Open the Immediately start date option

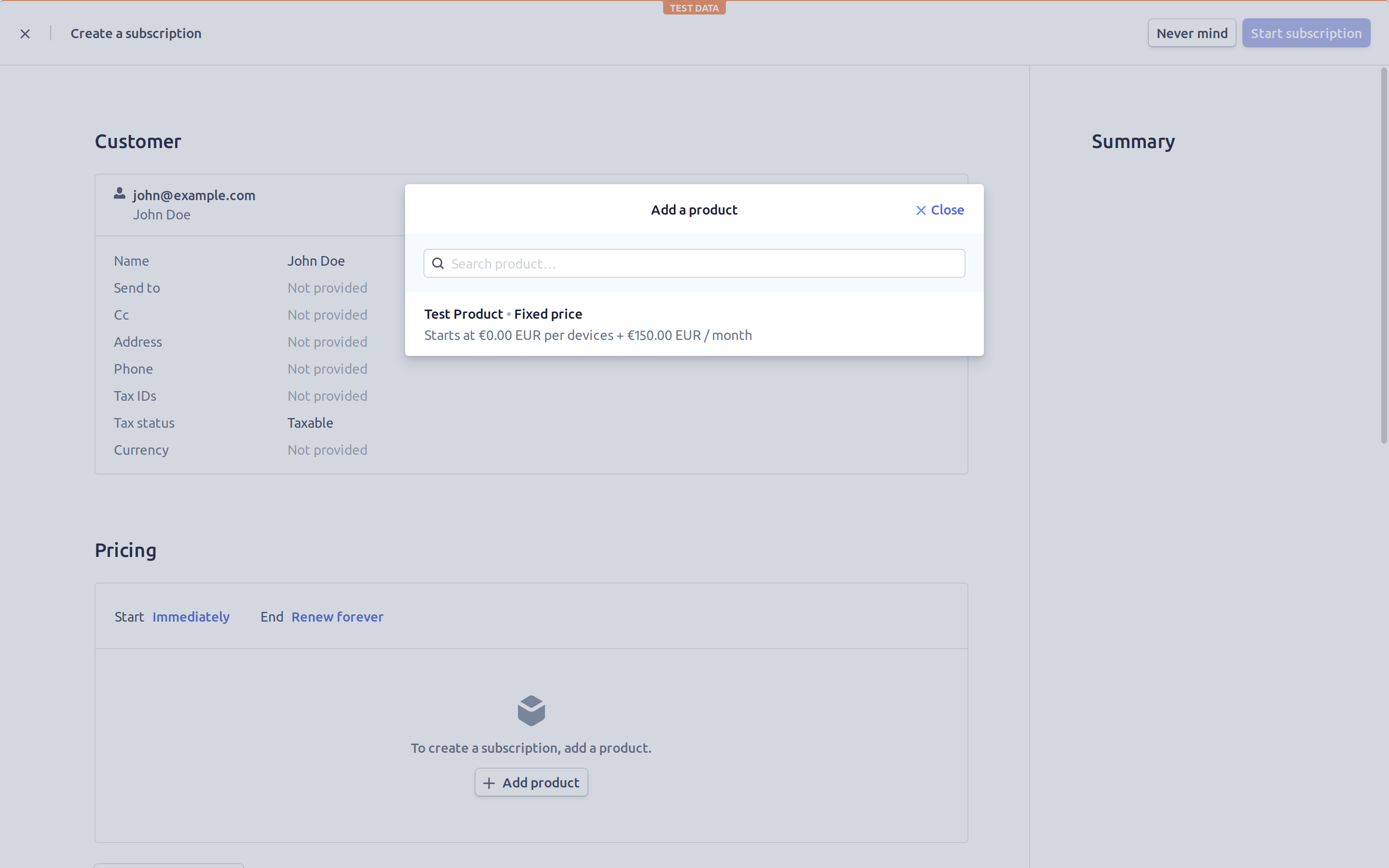[191, 617]
